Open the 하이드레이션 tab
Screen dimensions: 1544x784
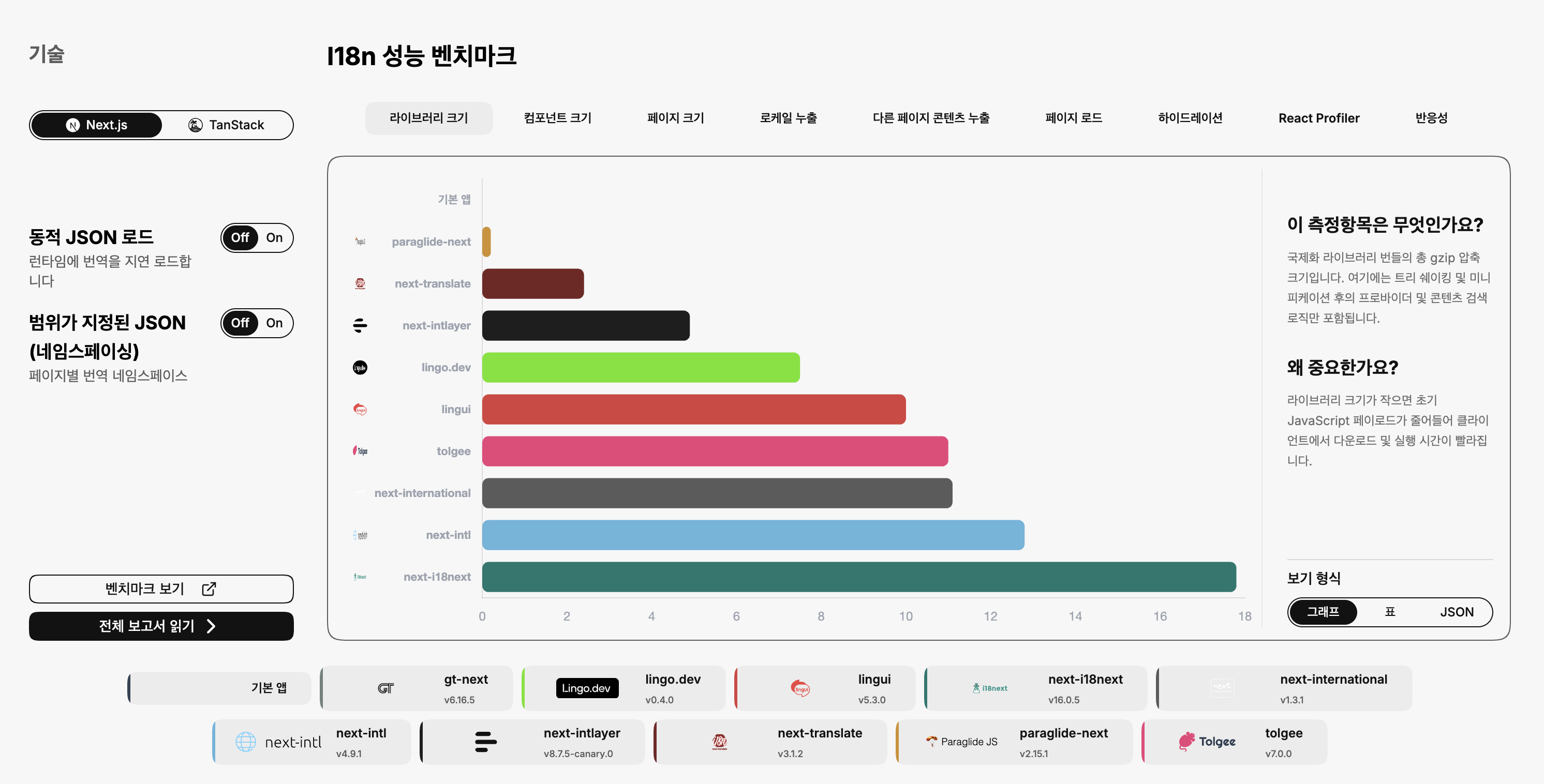coord(1190,118)
